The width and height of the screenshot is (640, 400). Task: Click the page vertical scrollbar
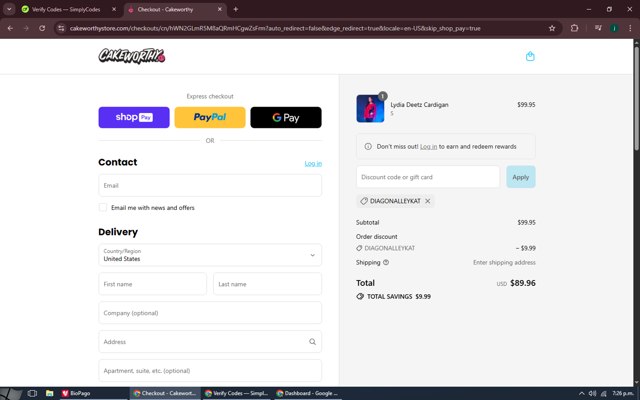(636, 98)
